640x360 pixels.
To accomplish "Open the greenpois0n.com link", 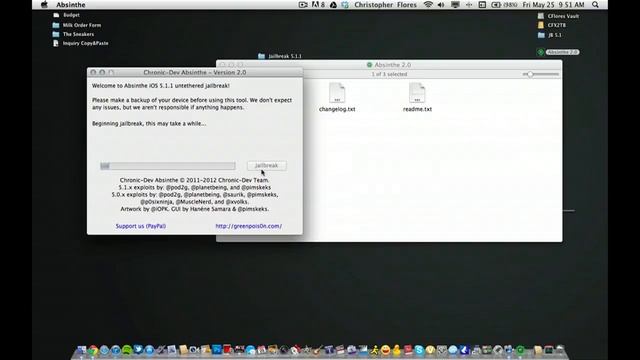I will [249, 226].
